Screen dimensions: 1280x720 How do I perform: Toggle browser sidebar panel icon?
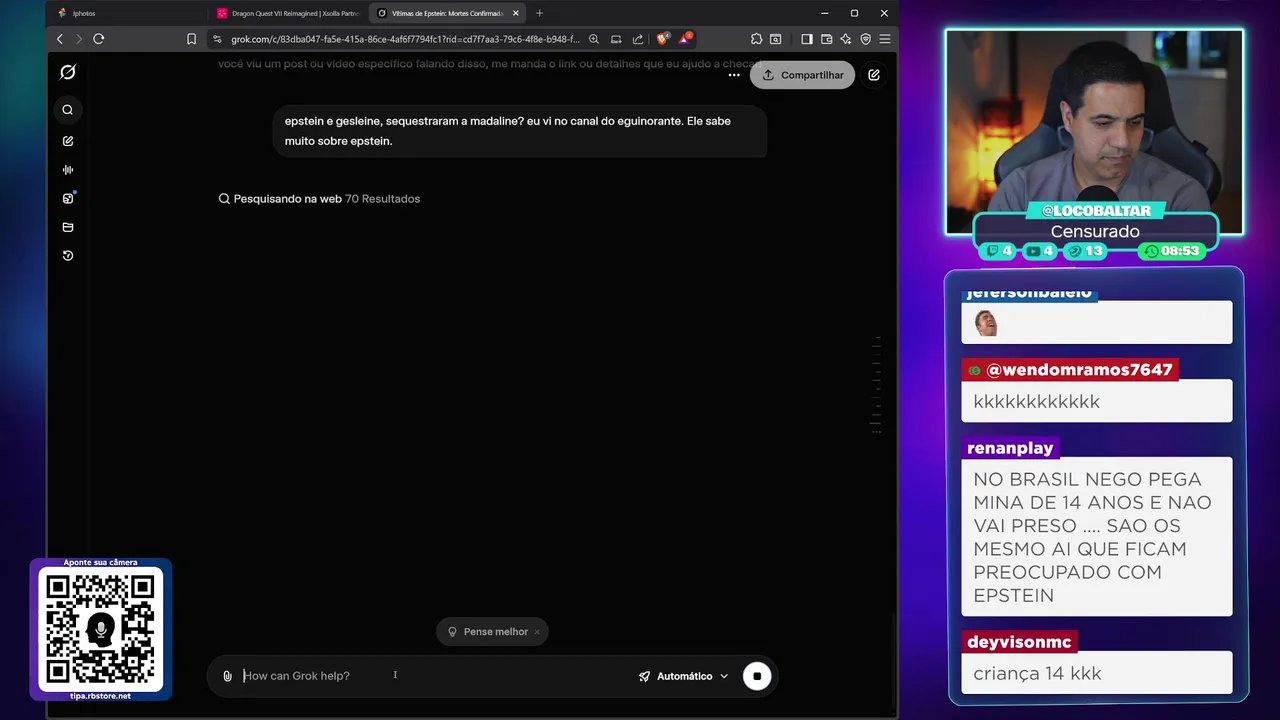click(807, 39)
